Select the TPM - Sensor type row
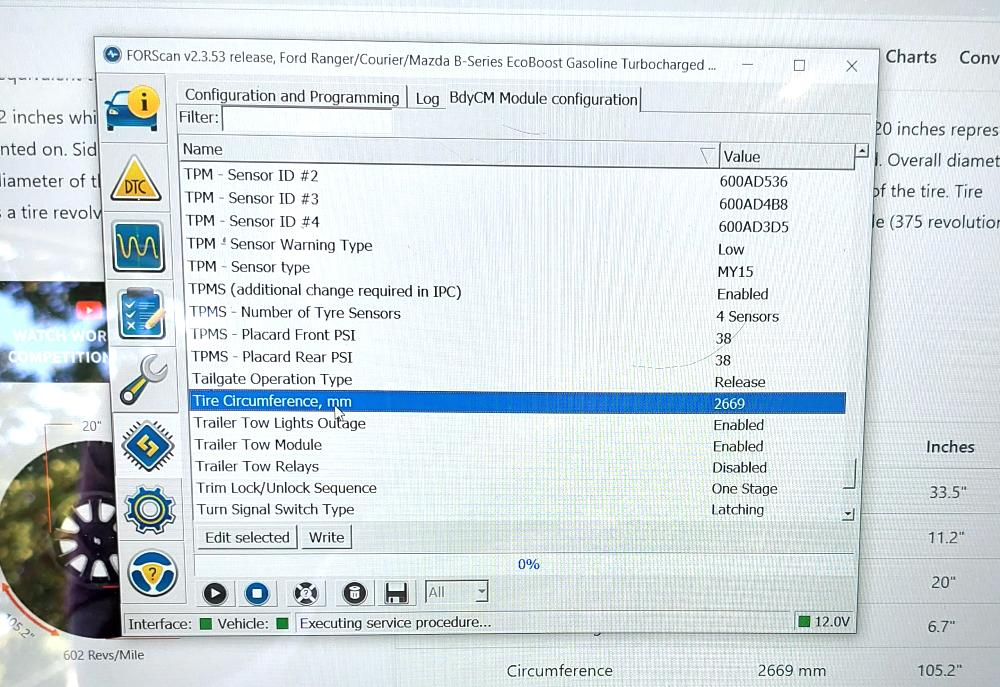This screenshot has height=687, width=1000. click(515, 269)
